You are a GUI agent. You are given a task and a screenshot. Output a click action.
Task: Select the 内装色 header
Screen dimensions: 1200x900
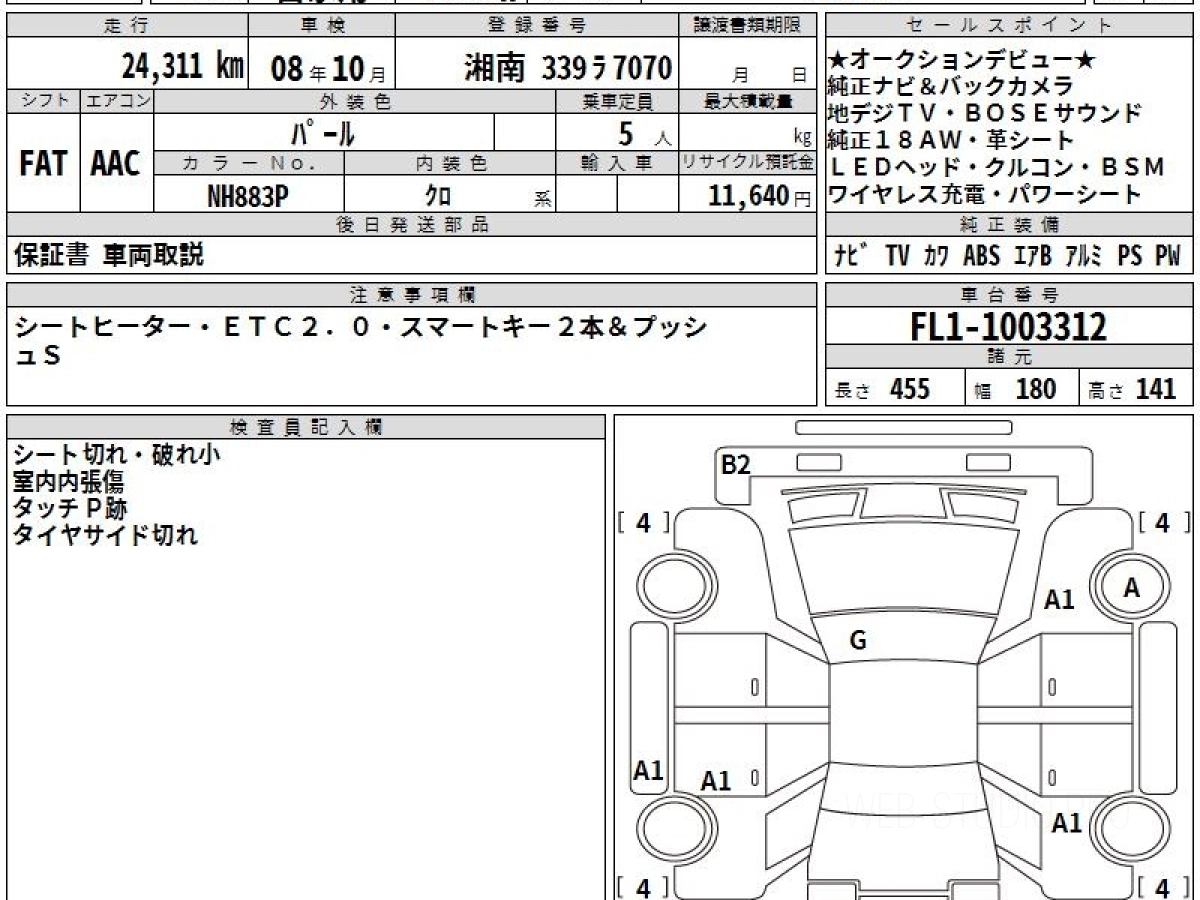(x=450, y=163)
